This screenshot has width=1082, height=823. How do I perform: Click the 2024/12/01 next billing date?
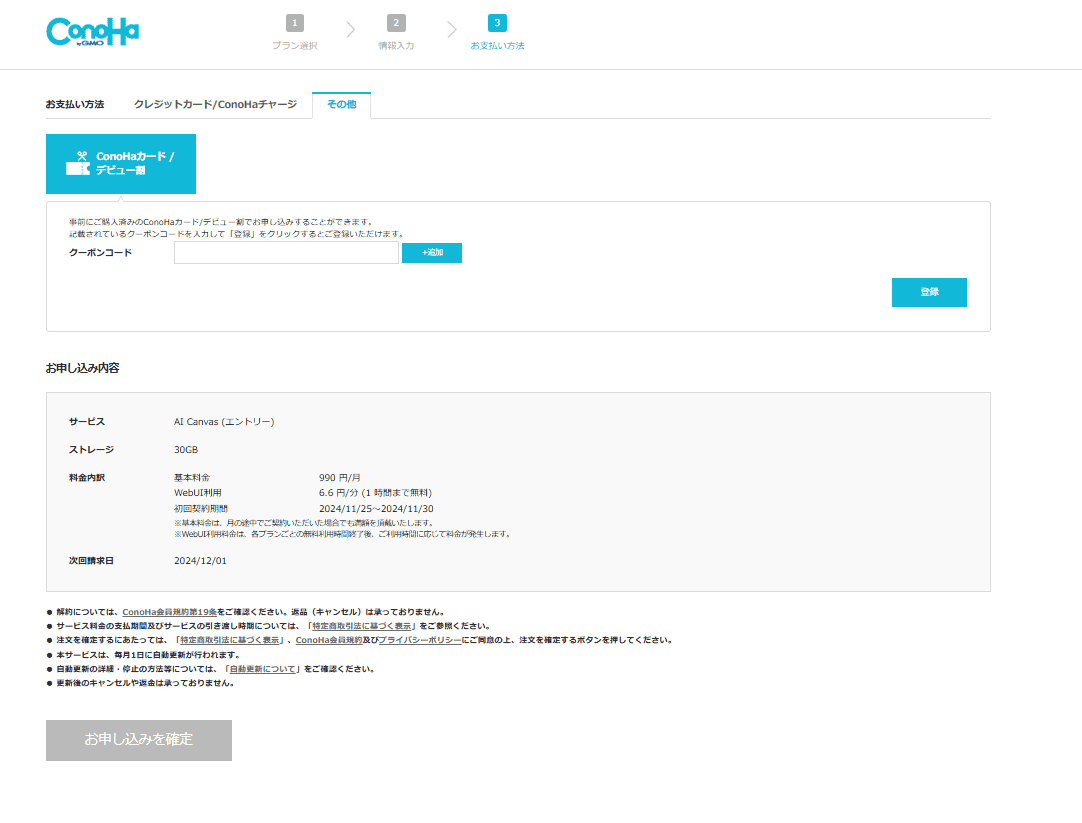(200, 561)
